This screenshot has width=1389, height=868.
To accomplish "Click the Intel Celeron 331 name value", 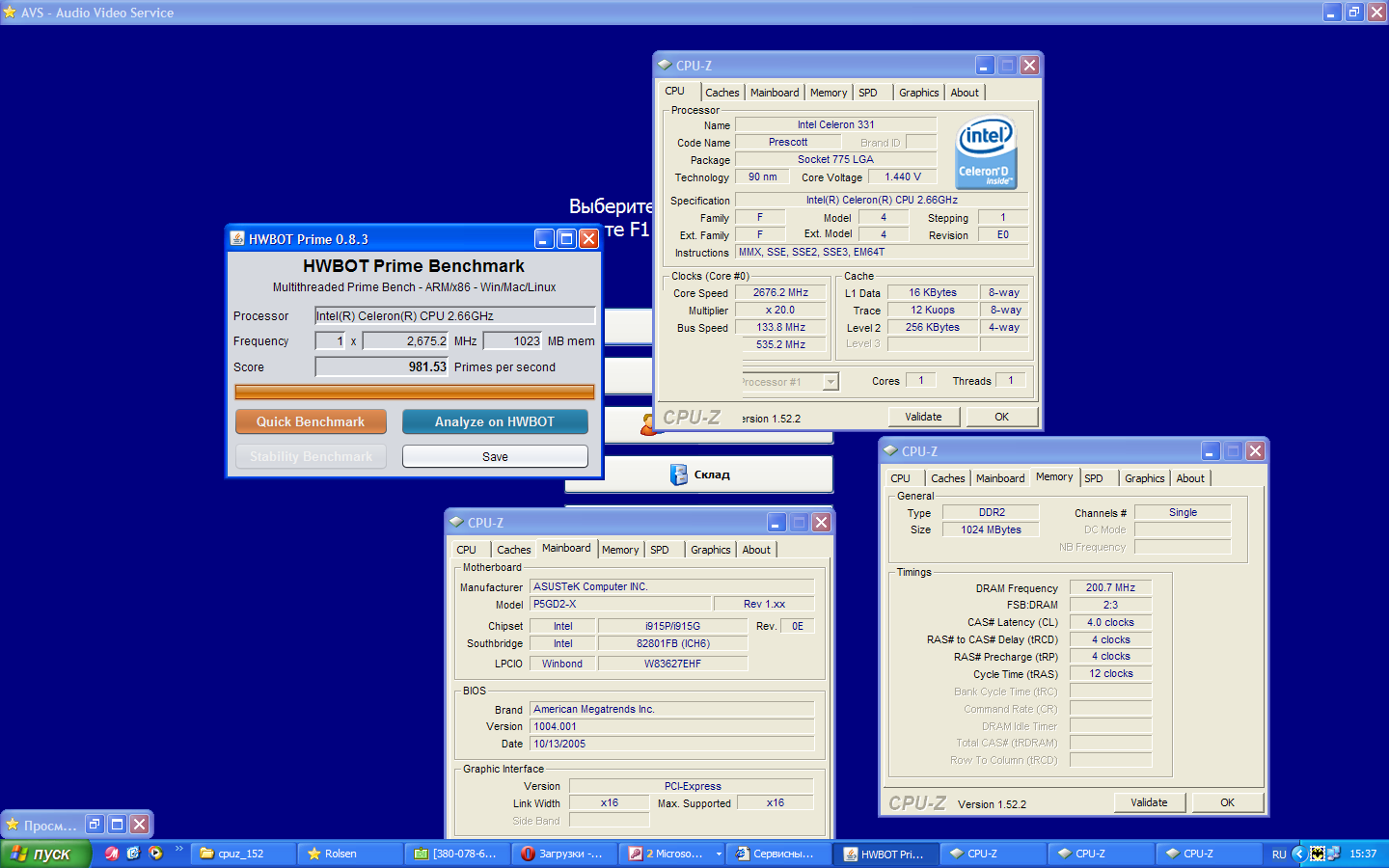I will click(835, 124).
